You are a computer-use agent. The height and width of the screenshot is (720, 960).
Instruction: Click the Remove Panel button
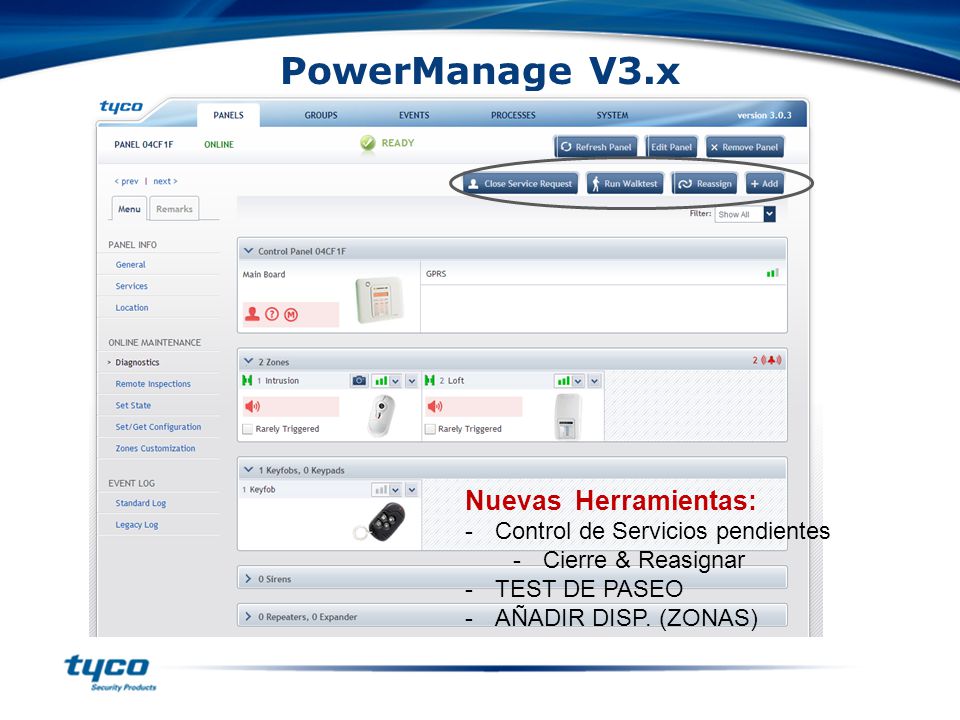744,147
